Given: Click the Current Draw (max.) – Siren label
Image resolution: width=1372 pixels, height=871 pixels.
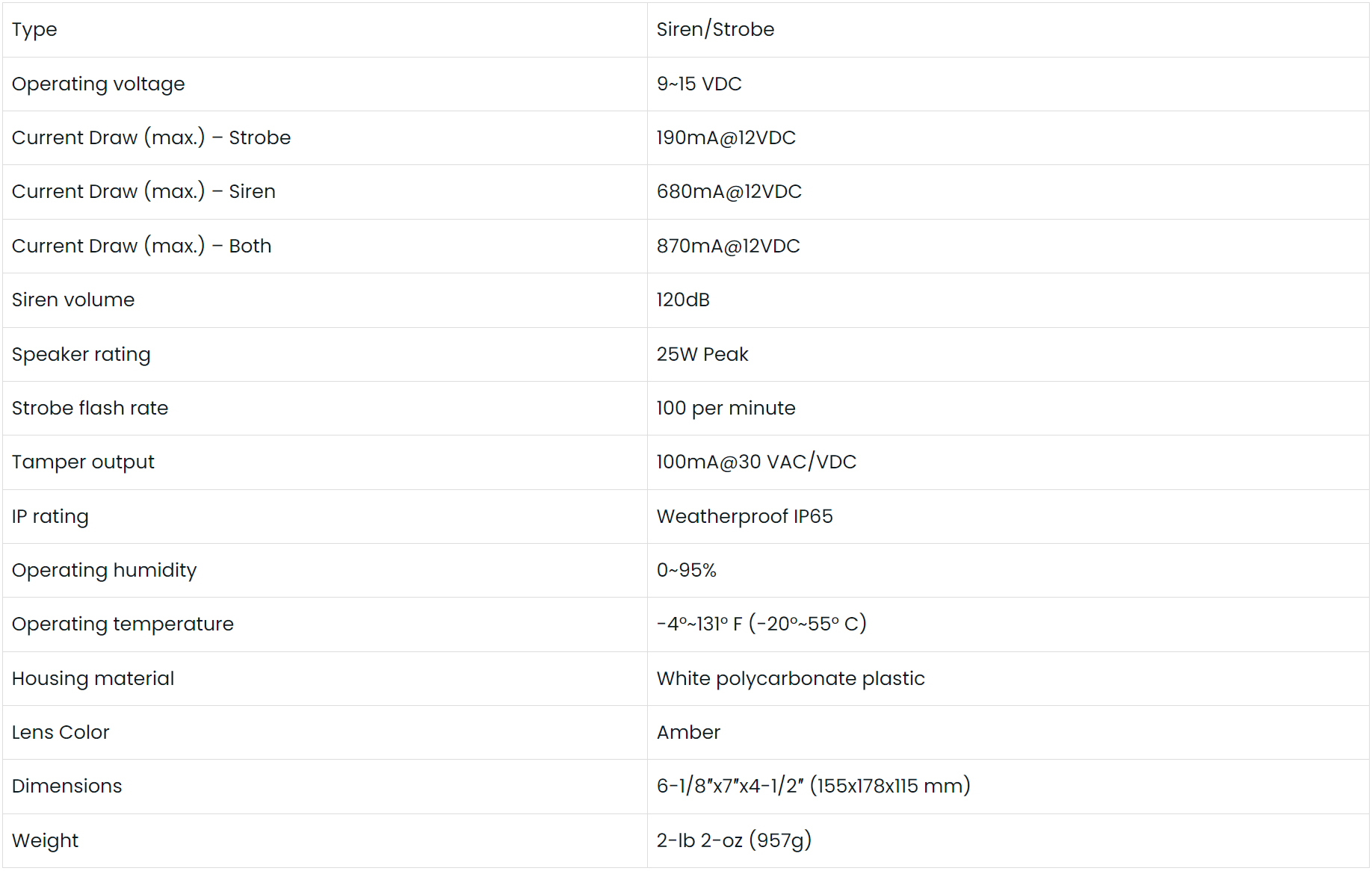Looking at the screenshot, I should pyautogui.click(x=143, y=192).
